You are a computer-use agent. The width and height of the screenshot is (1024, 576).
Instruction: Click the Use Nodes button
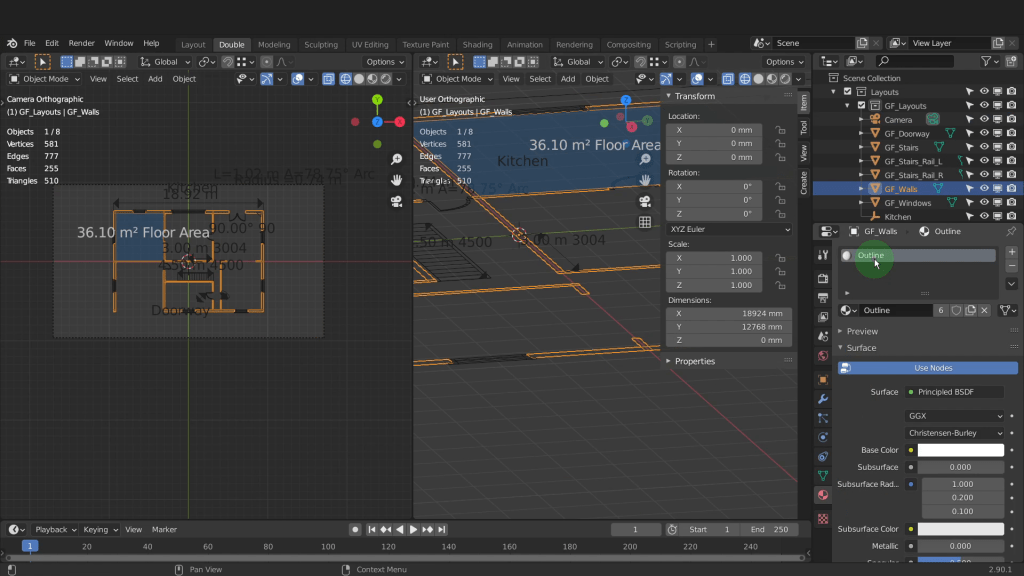point(932,368)
